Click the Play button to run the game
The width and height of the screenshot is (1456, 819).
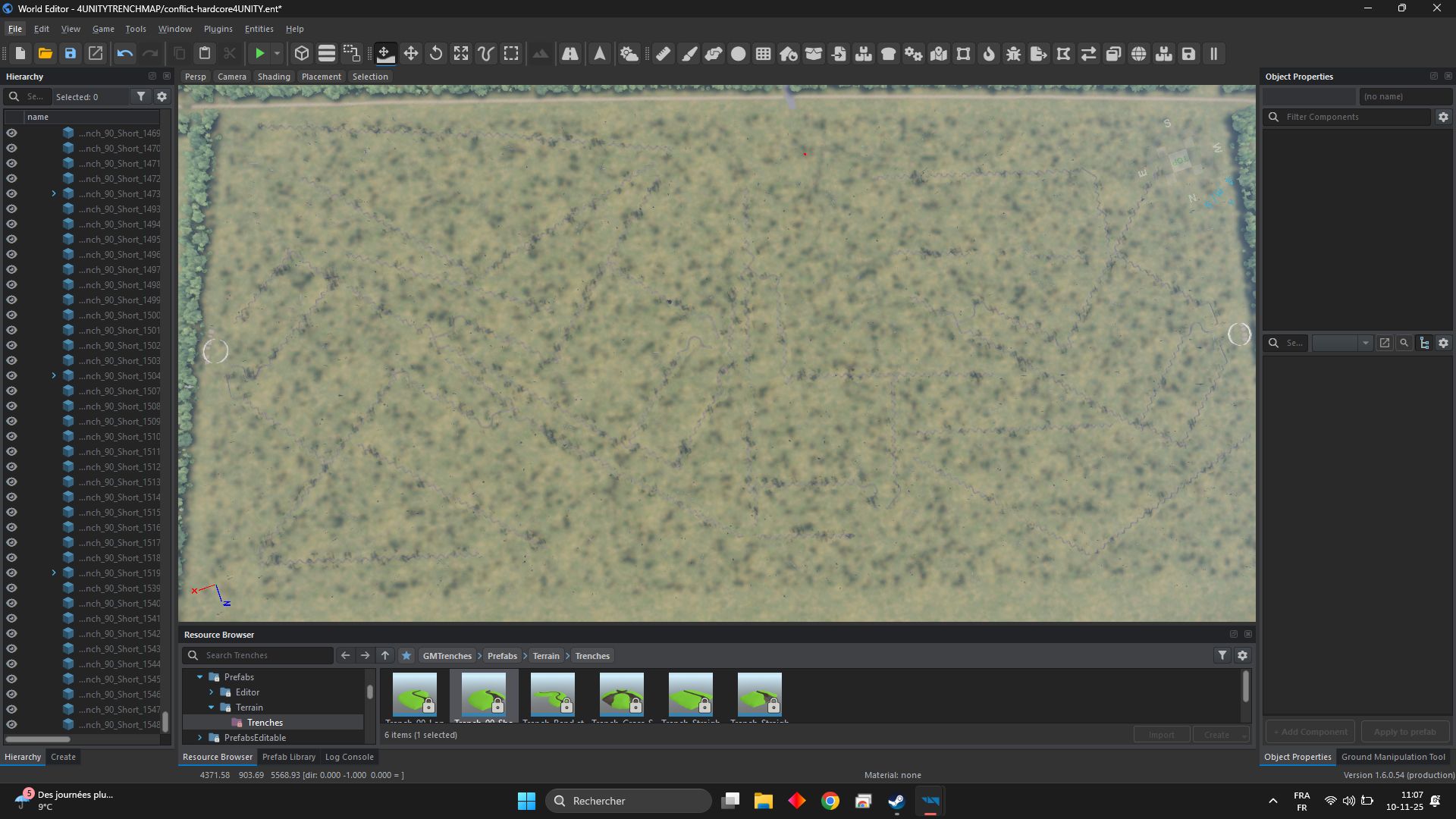(x=260, y=53)
